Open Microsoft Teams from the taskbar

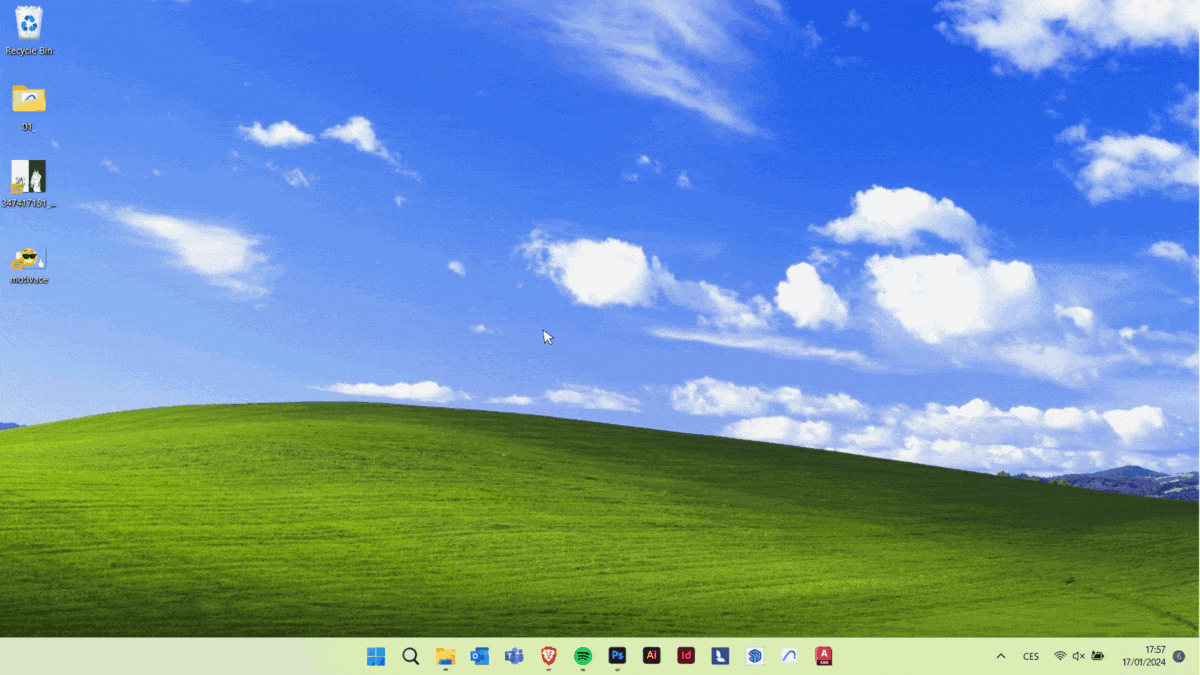tap(514, 656)
